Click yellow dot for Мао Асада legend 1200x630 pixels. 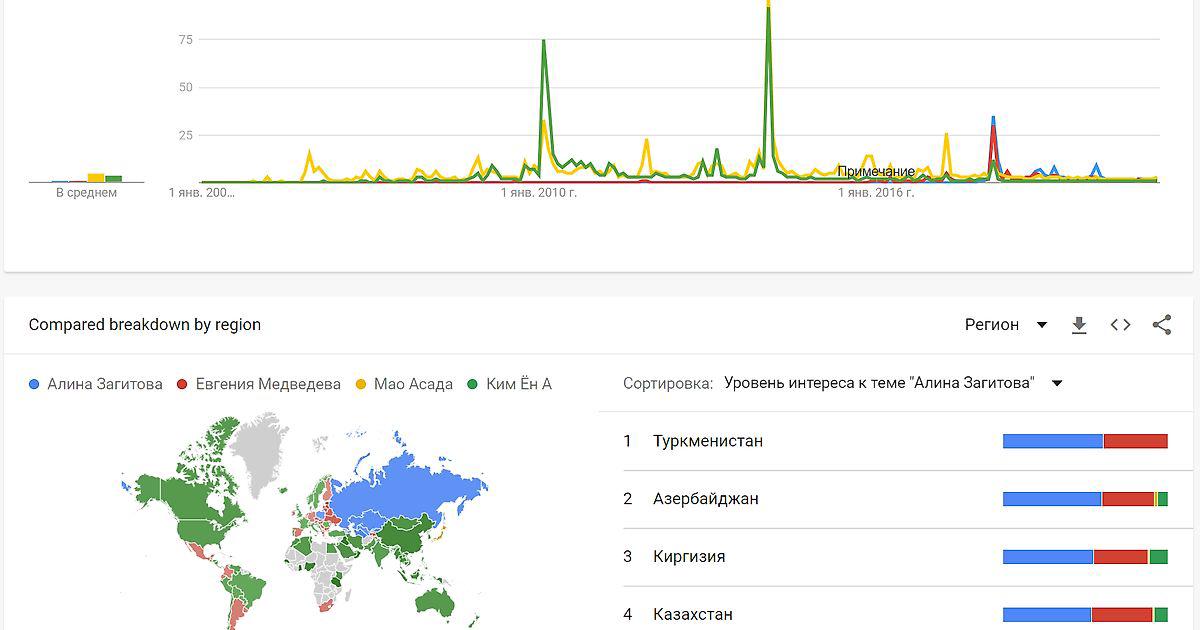(x=361, y=384)
